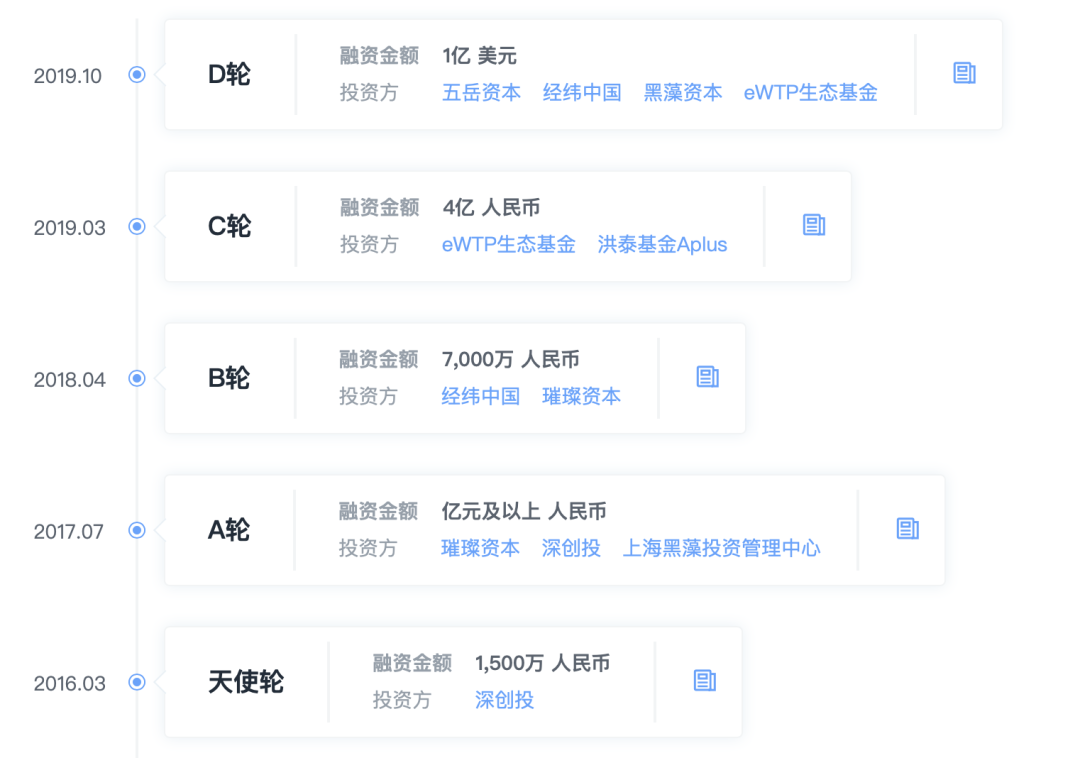
Task: Click 黑藻资本 investor link
Action: tap(683, 93)
